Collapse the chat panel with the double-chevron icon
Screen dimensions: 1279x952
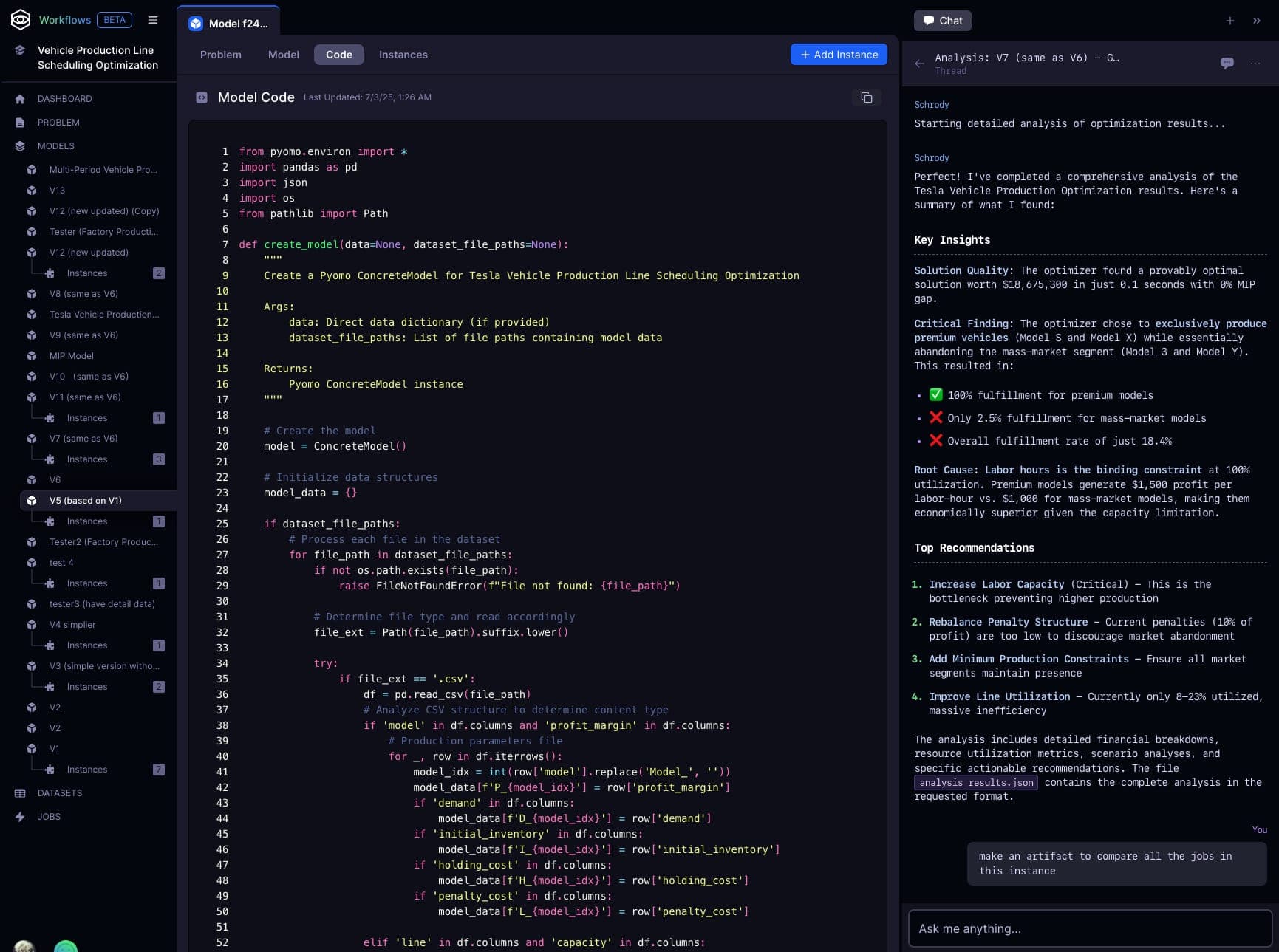point(1256,20)
